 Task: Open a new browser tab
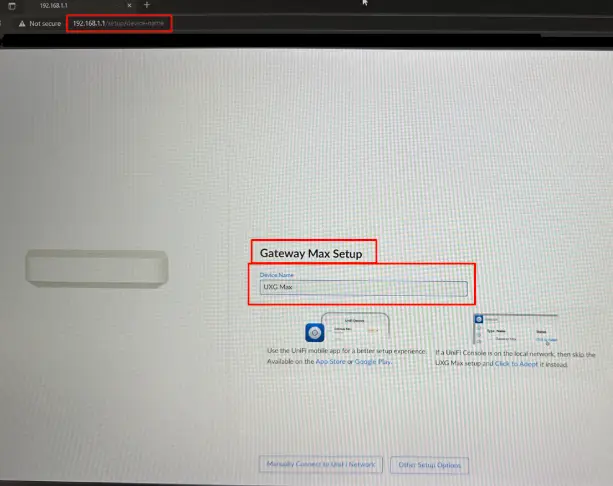pos(147,5)
